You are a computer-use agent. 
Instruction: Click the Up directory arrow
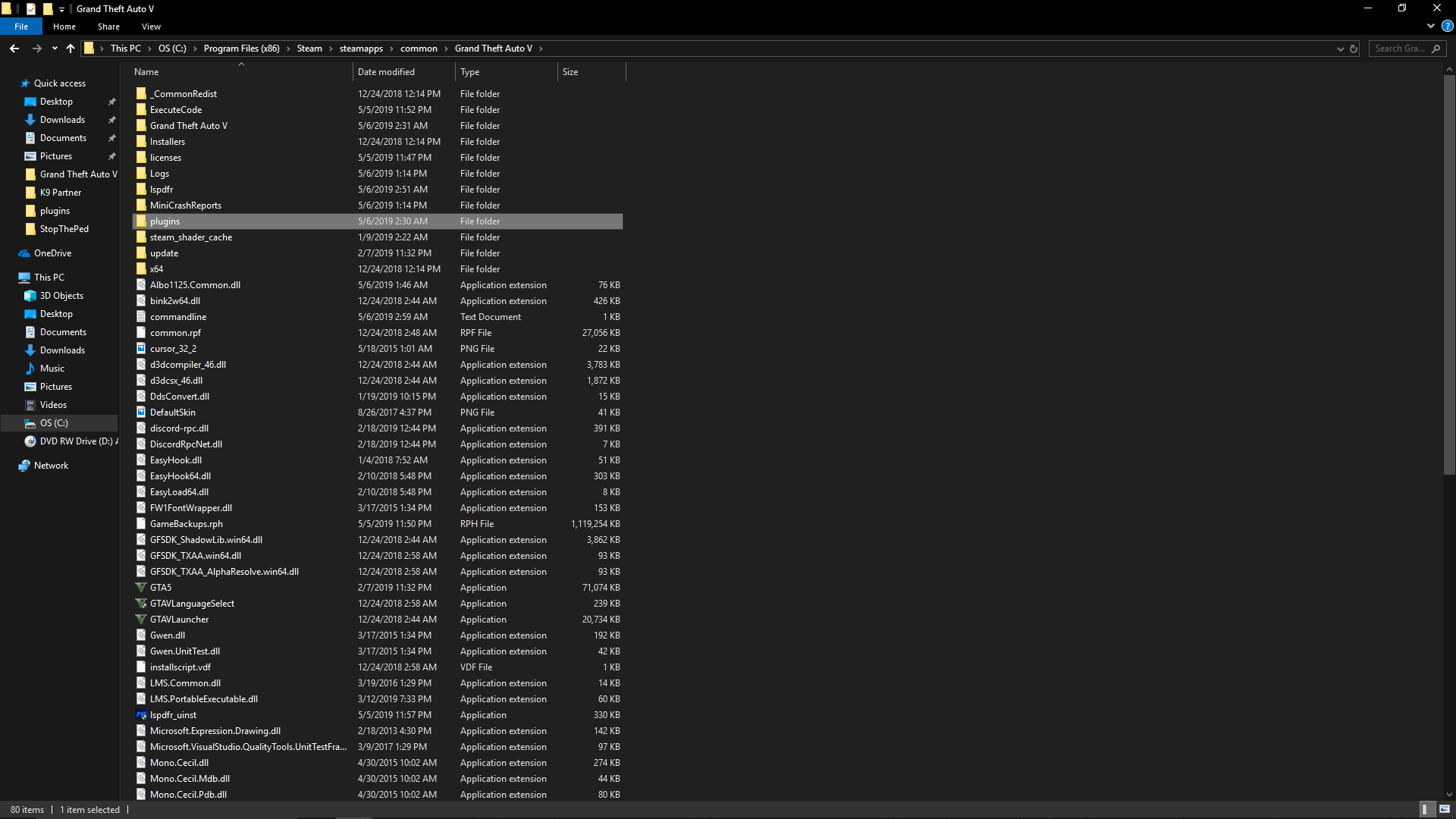click(71, 49)
